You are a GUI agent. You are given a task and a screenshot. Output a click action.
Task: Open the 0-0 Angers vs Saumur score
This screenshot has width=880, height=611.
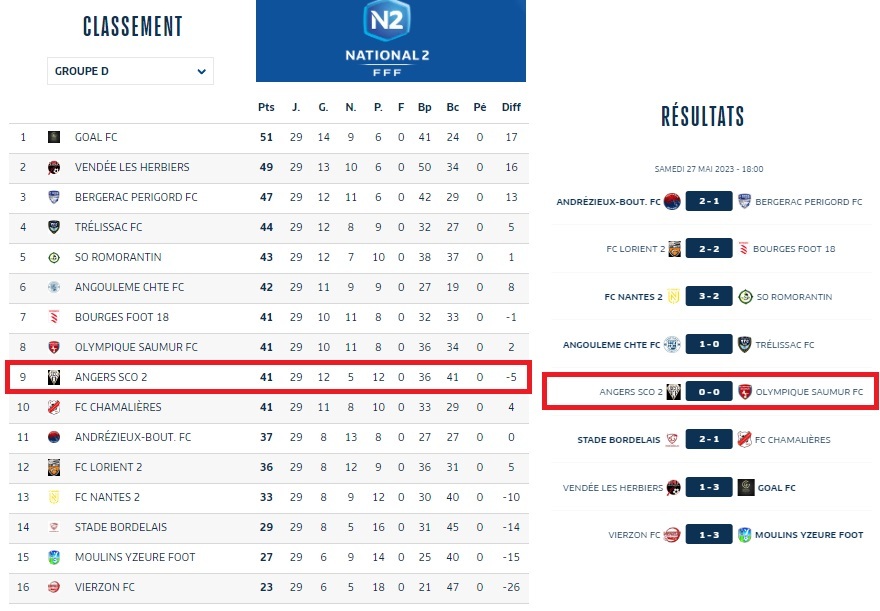point(709,392)
